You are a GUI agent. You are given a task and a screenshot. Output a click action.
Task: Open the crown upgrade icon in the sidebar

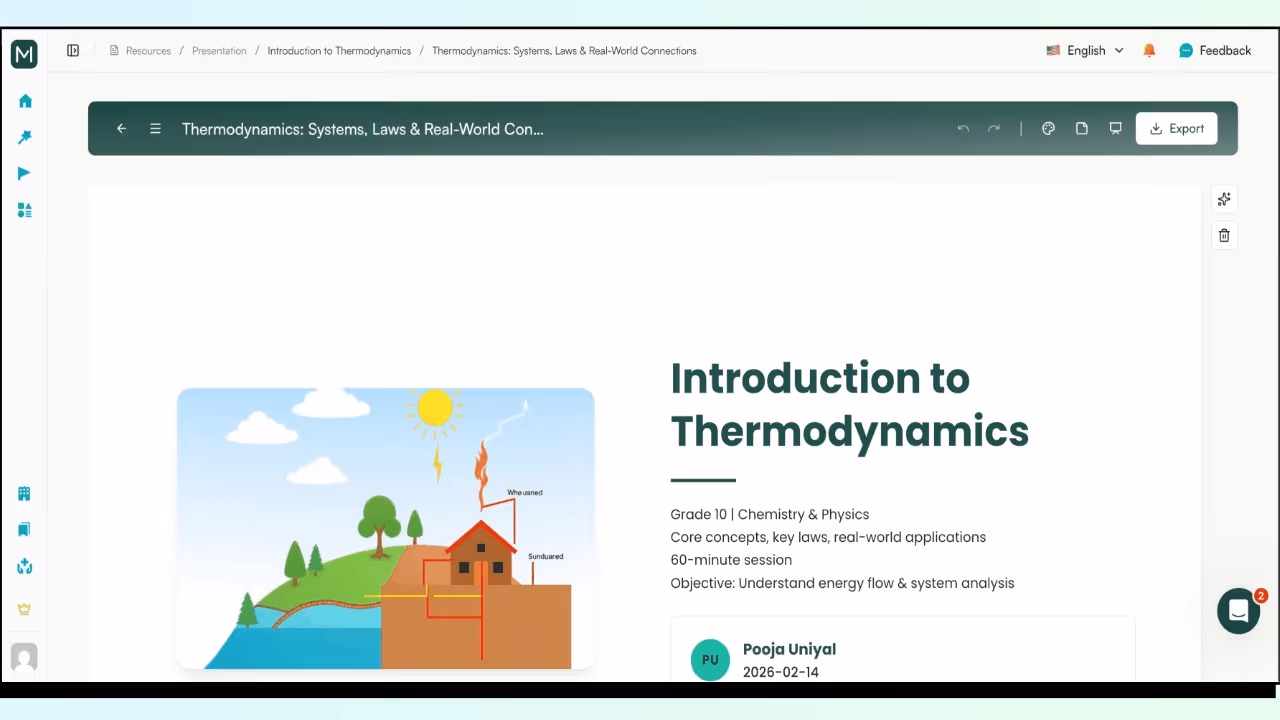(x=25, y=609)
